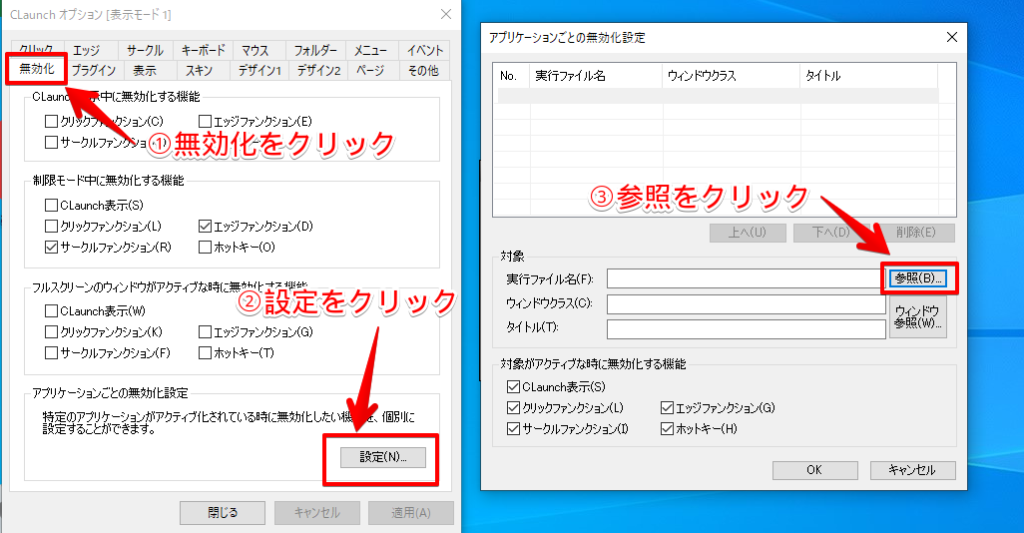Click the No. column header
The height and width of the screenshot is (533, 1024).
[x=512, y=76]
